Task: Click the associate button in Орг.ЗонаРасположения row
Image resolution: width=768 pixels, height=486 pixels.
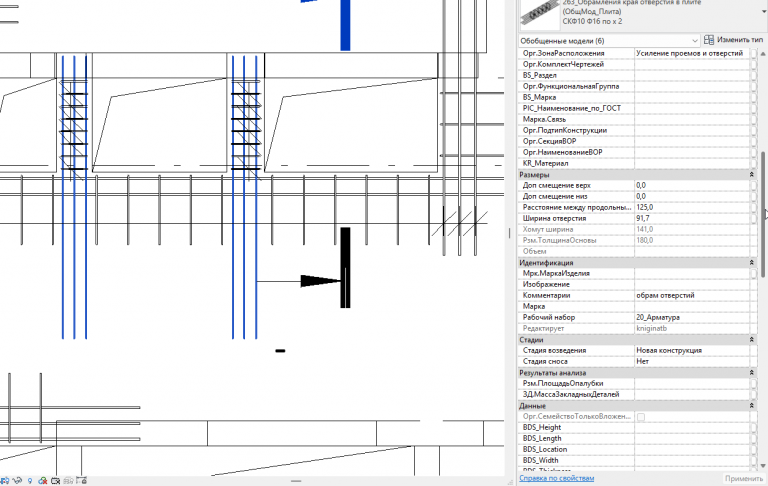Action: tap(754, 53)
